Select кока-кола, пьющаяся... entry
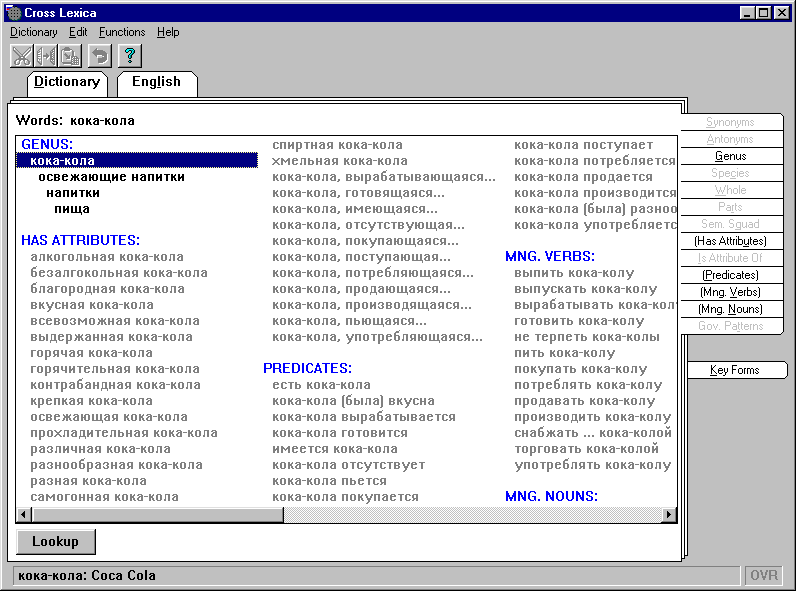 [x=349, y=321]
